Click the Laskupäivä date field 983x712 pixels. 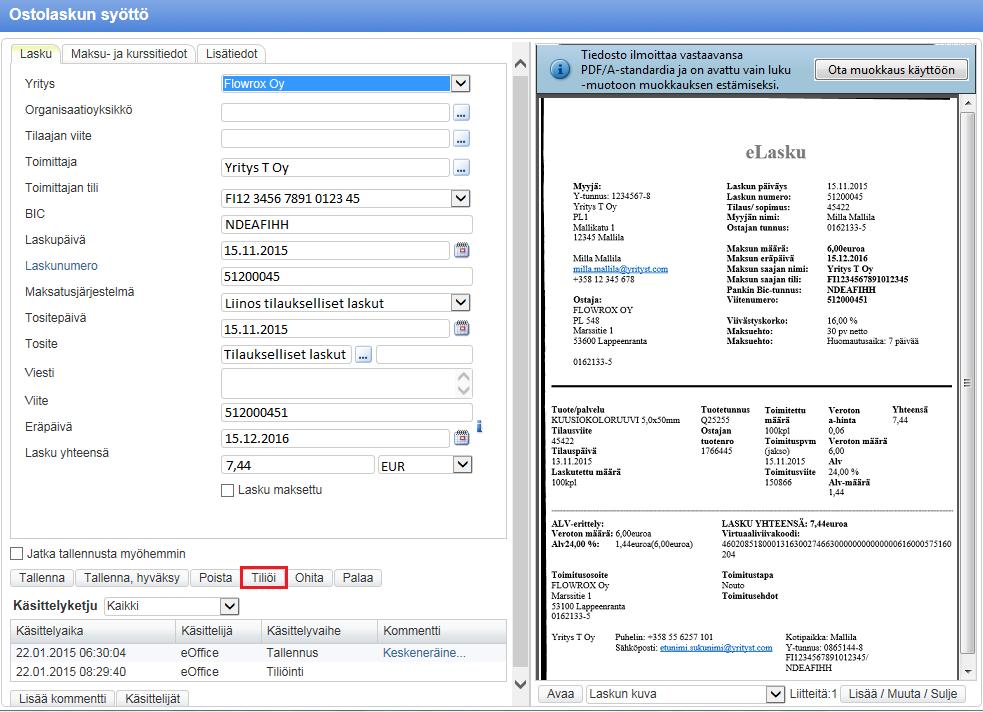tap(335, 250)
